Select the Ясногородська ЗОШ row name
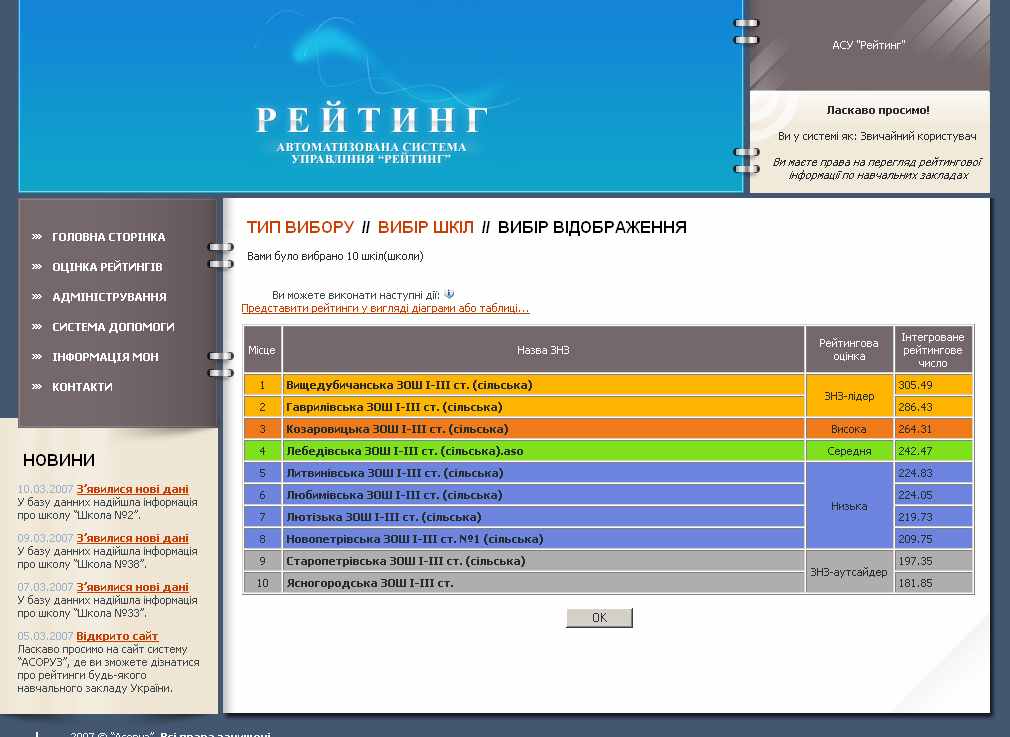Screen dimensions: 1010x737 (370, 583)
